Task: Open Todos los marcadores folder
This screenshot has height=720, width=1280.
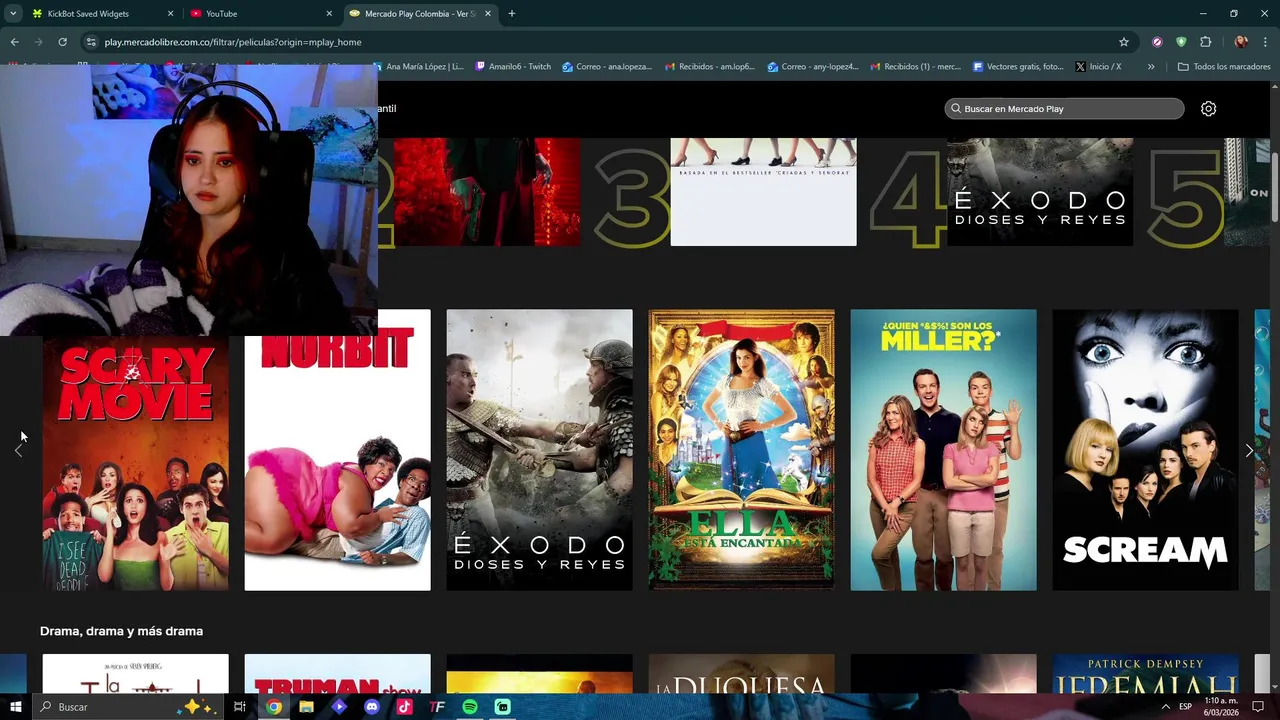Action: coord(1224,67)
